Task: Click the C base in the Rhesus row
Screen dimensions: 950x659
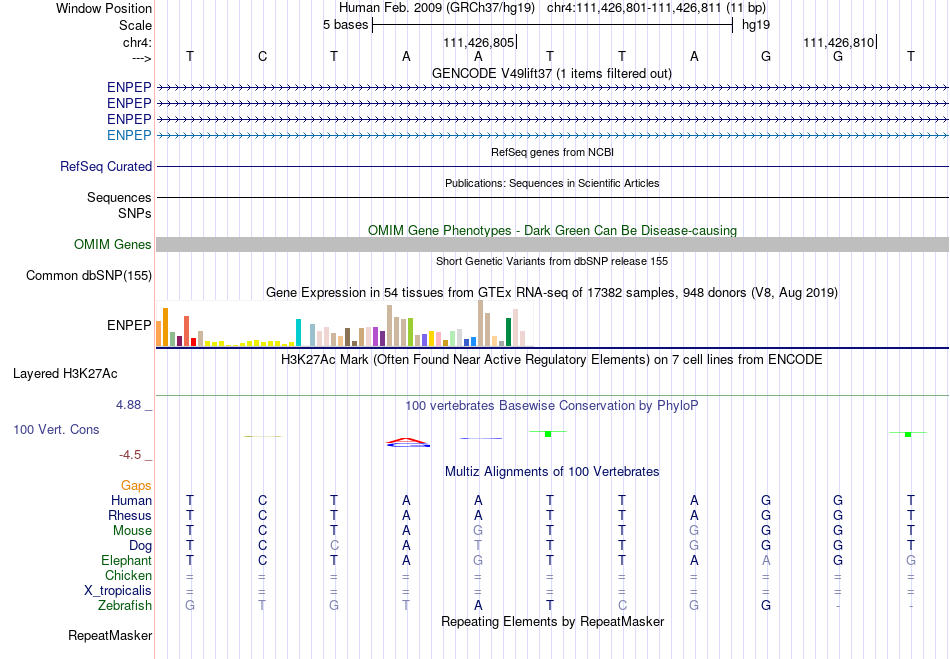Action: pyautogui.click(x=262, y=515)
